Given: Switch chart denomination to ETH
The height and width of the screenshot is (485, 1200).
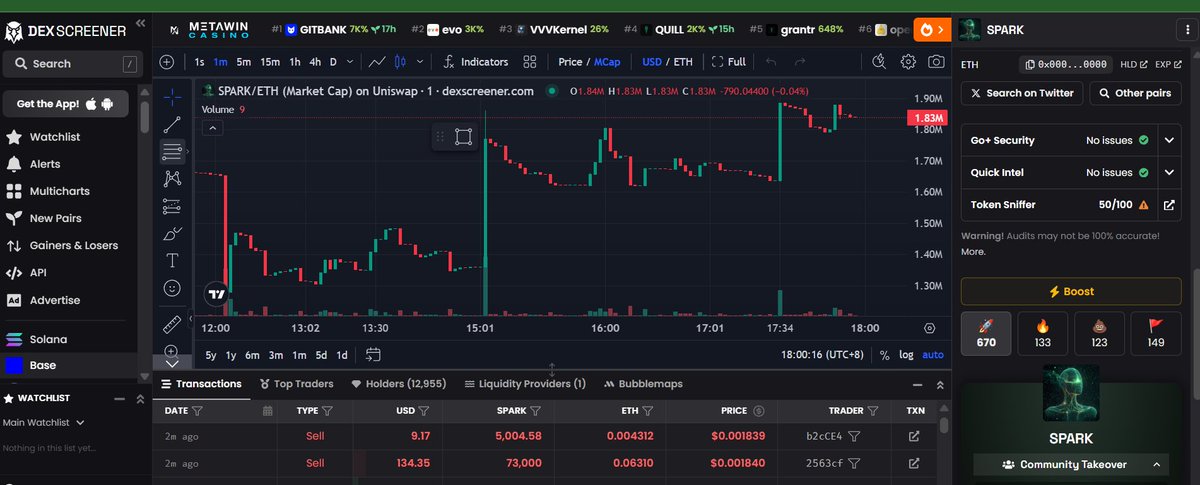Looking at the screenshot, I should [x=683, y=62].
